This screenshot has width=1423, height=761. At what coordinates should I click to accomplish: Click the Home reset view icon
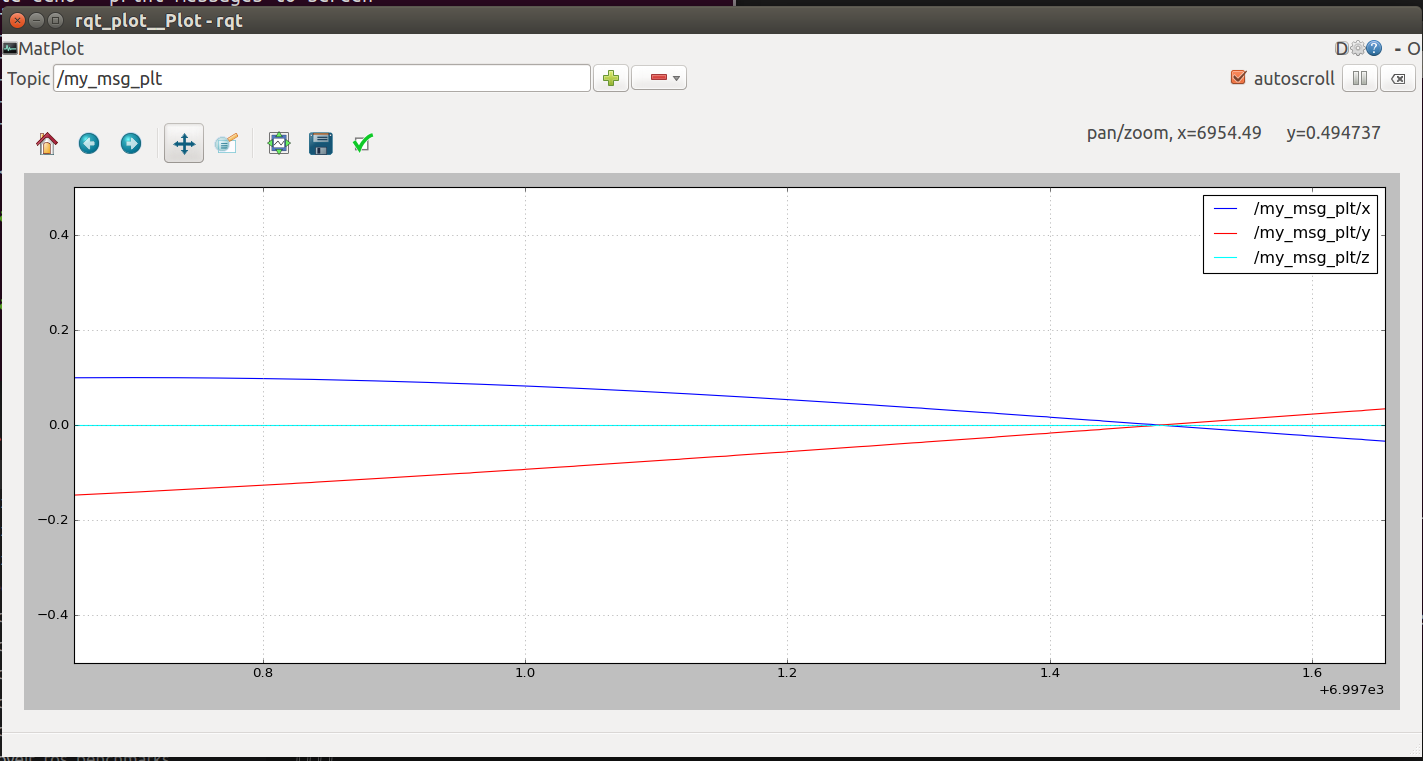[x=46, y=143]
